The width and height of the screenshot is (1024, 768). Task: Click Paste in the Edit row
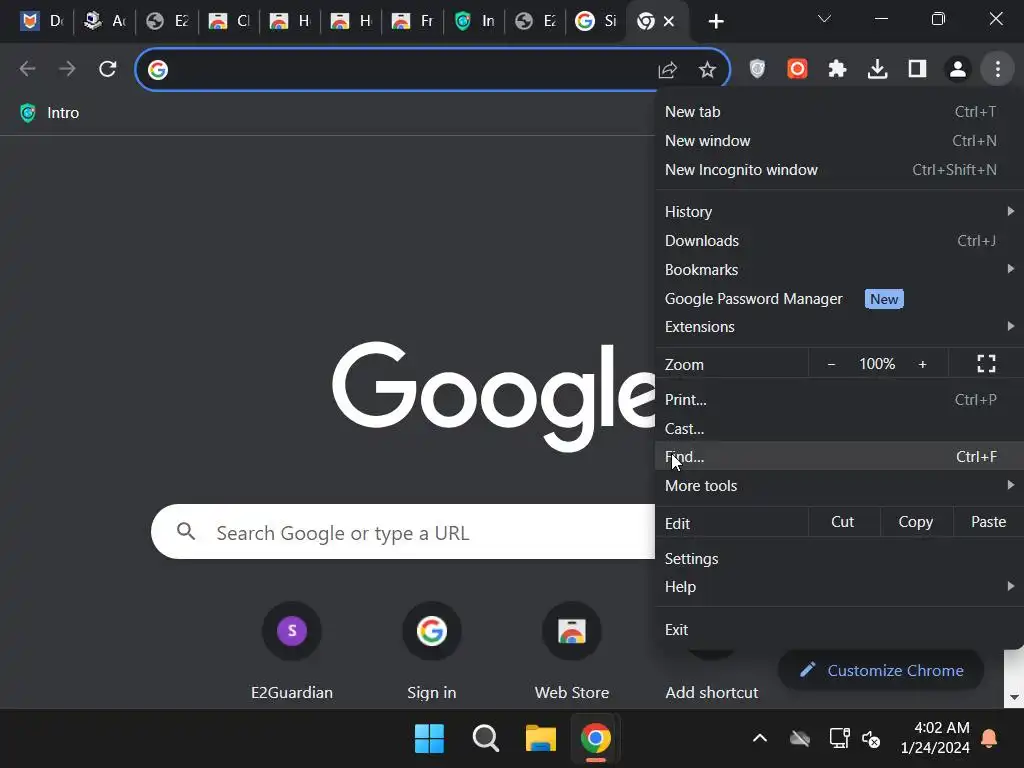click(988, 522)
